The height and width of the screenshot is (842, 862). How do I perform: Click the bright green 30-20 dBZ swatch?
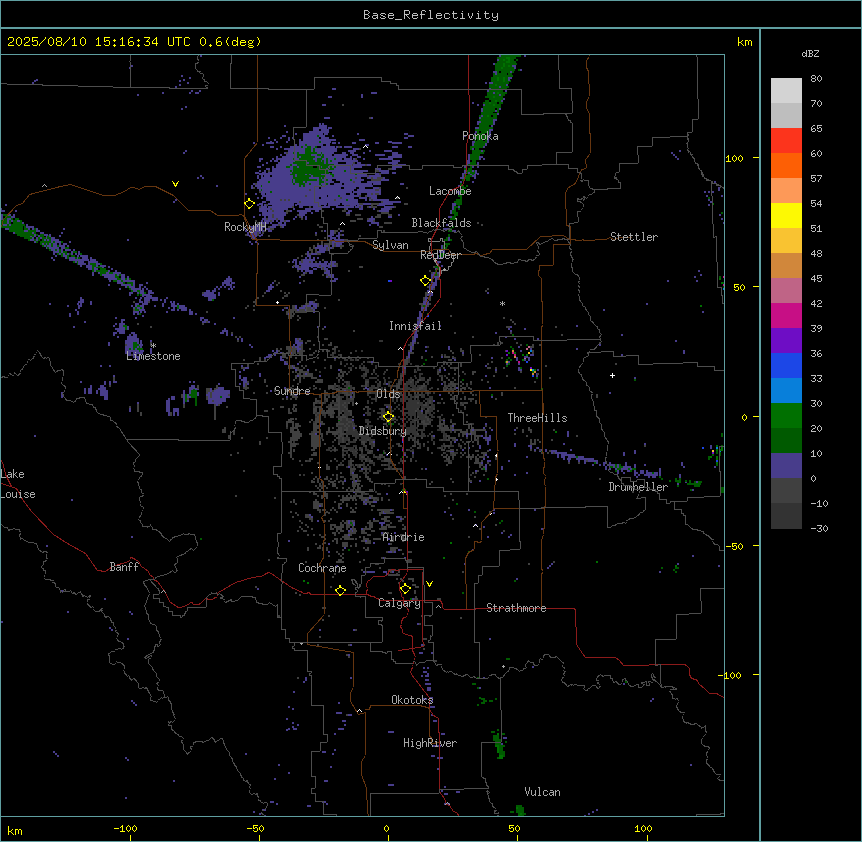coord(786,416)
